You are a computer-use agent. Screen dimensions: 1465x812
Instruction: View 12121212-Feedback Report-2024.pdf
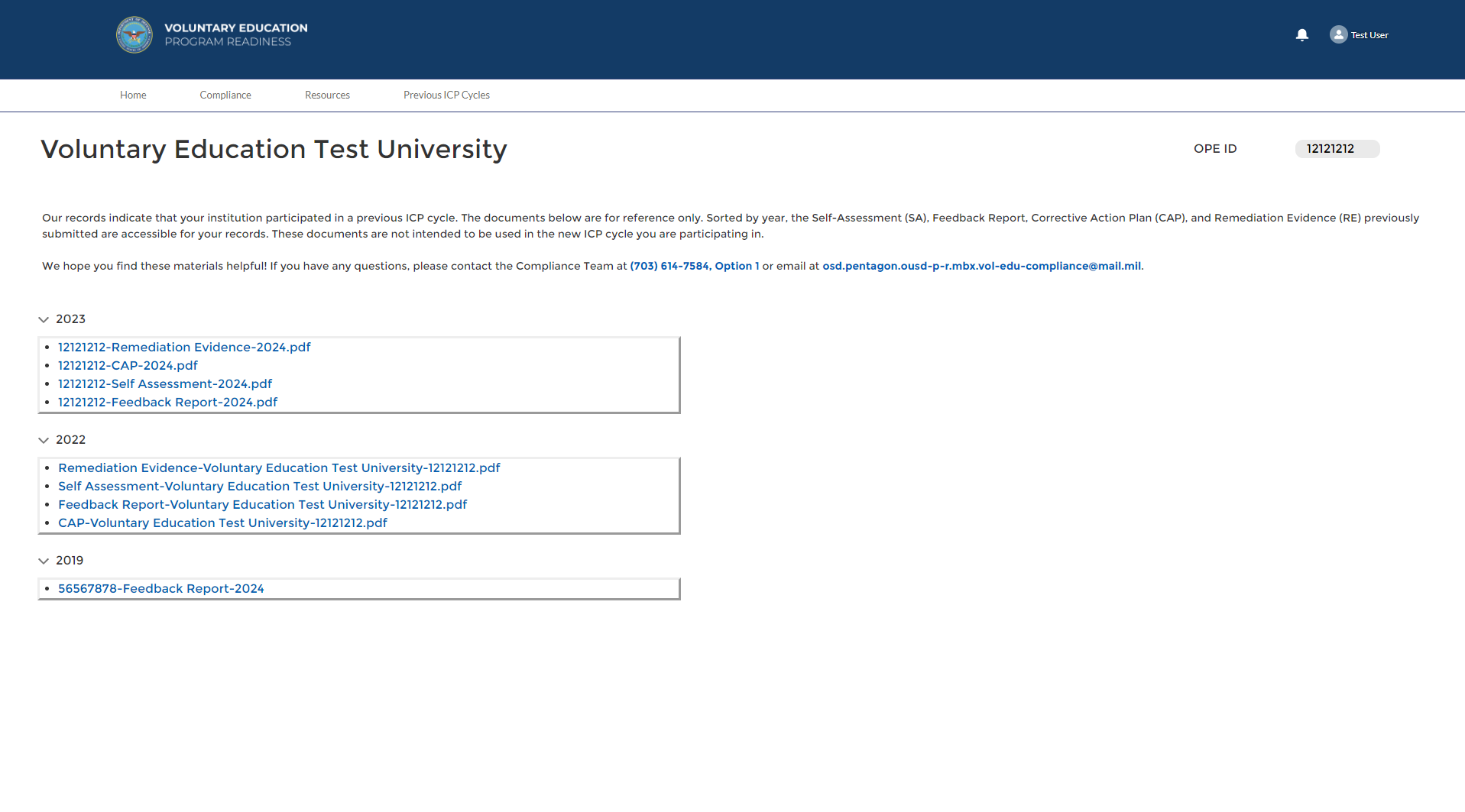[167, 403]
